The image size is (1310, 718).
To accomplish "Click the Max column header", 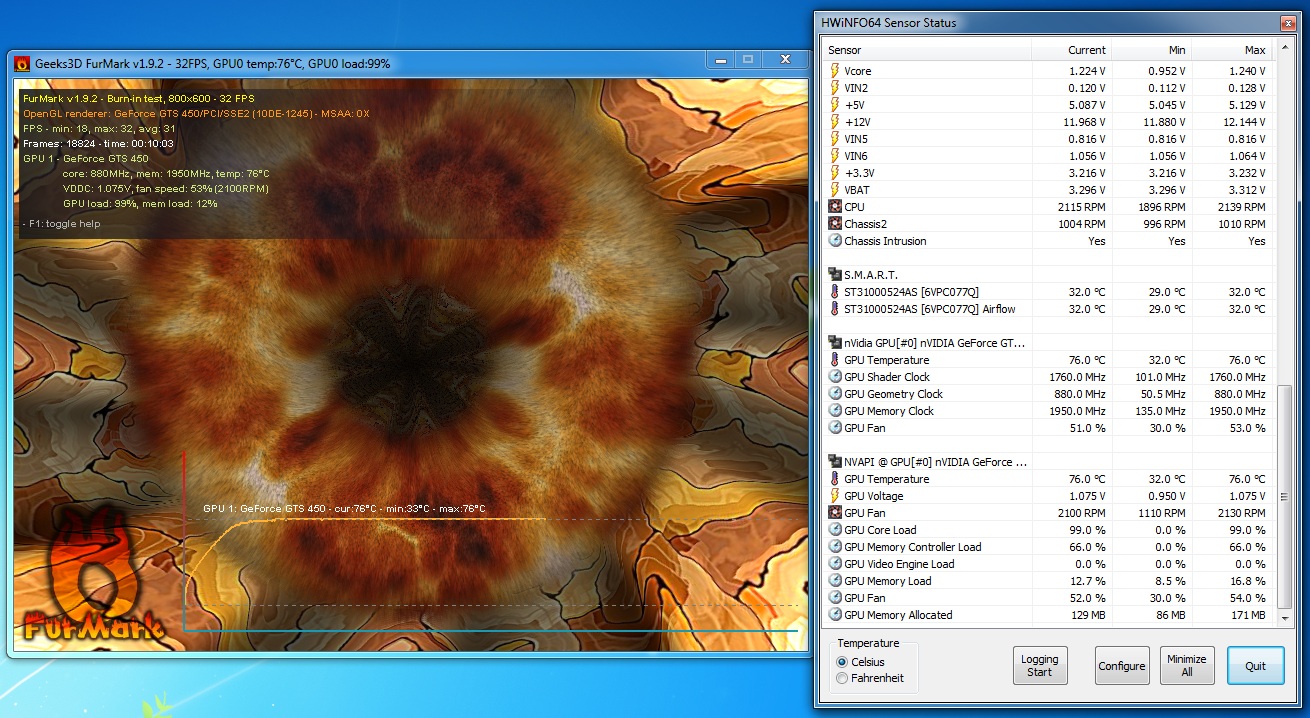I will [1233, 50].
